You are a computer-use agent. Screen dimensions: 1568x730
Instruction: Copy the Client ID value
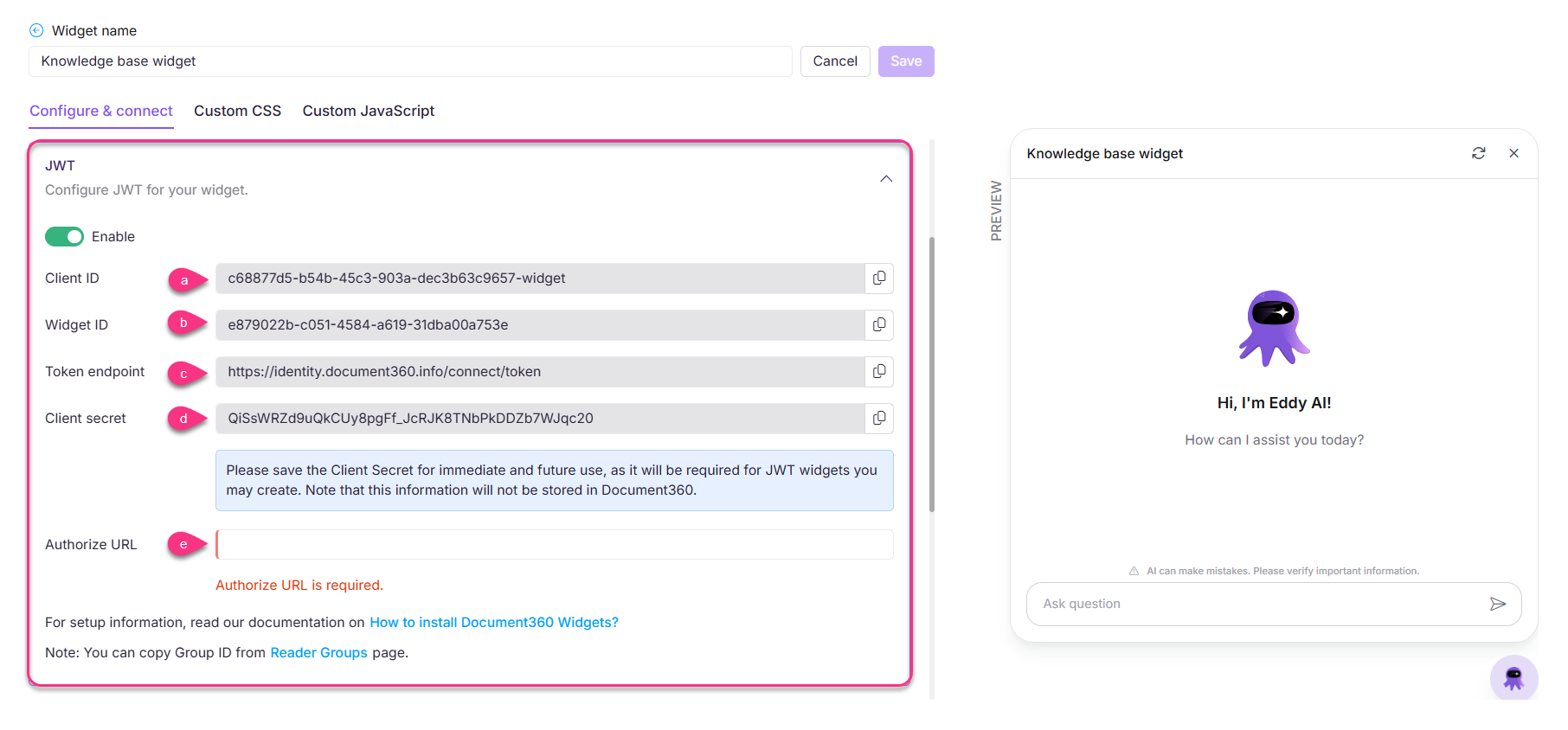(879, 279)
